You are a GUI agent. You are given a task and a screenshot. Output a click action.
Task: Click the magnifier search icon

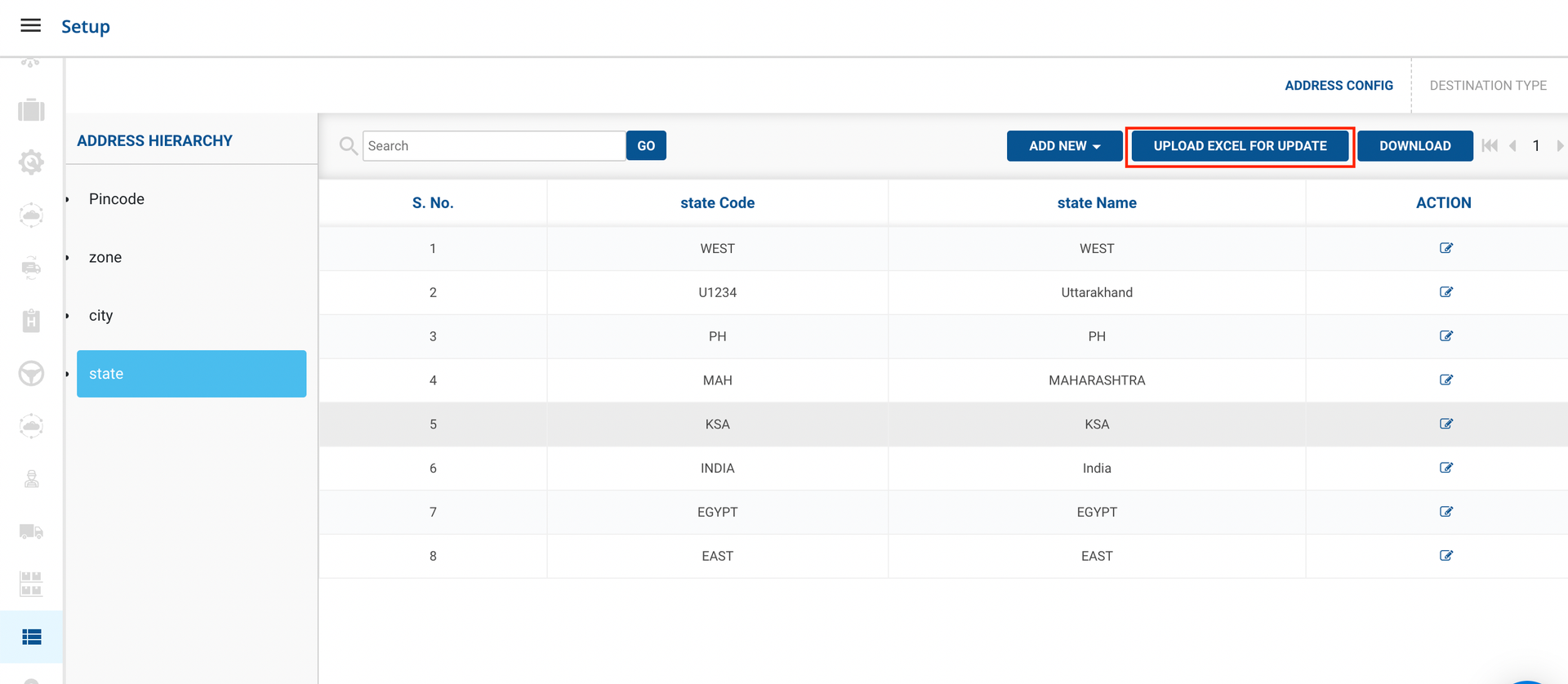coord(348,146)
